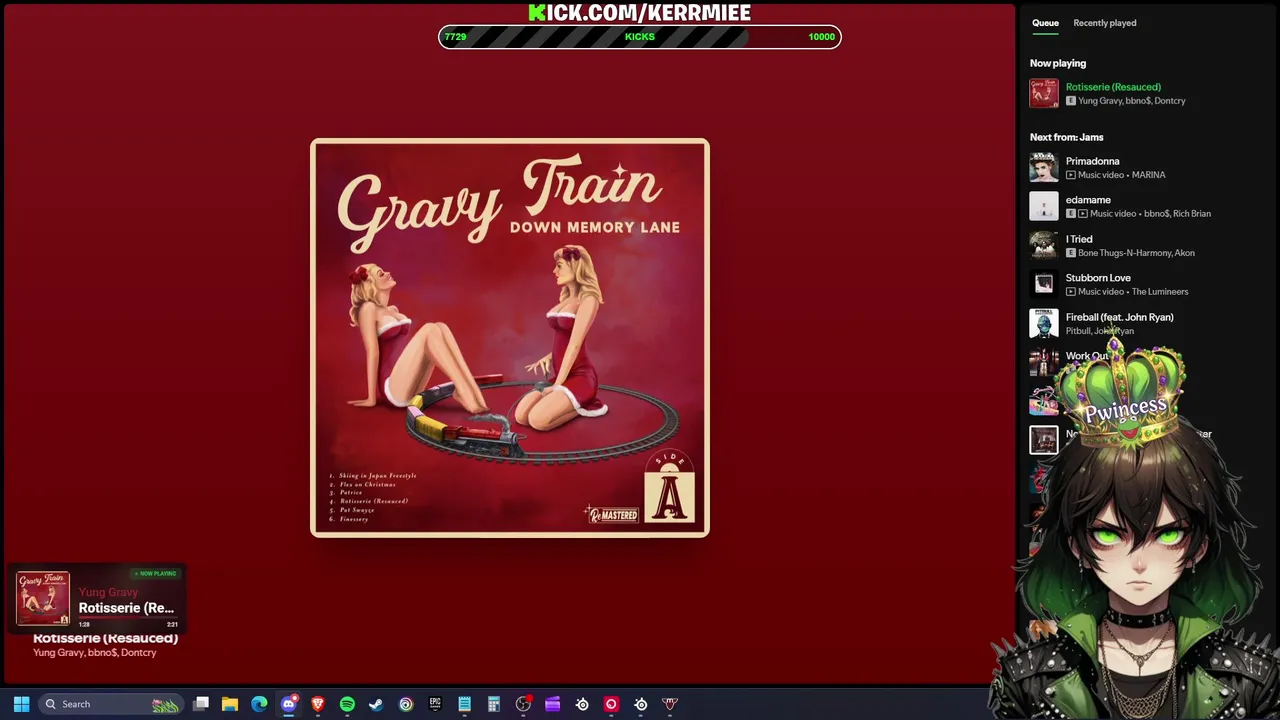The width and height of the screenshot is (1280, 720).
Task: Switch to Spotify via taskbar icon
Action: (x=347, y=704)
